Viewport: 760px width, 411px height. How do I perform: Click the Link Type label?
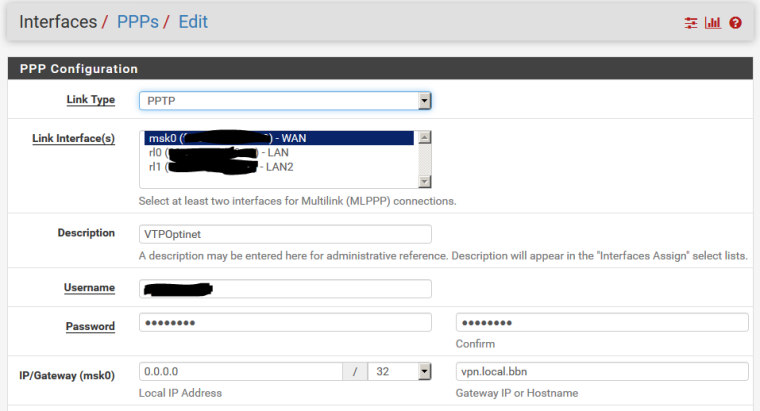pos(91,99)
